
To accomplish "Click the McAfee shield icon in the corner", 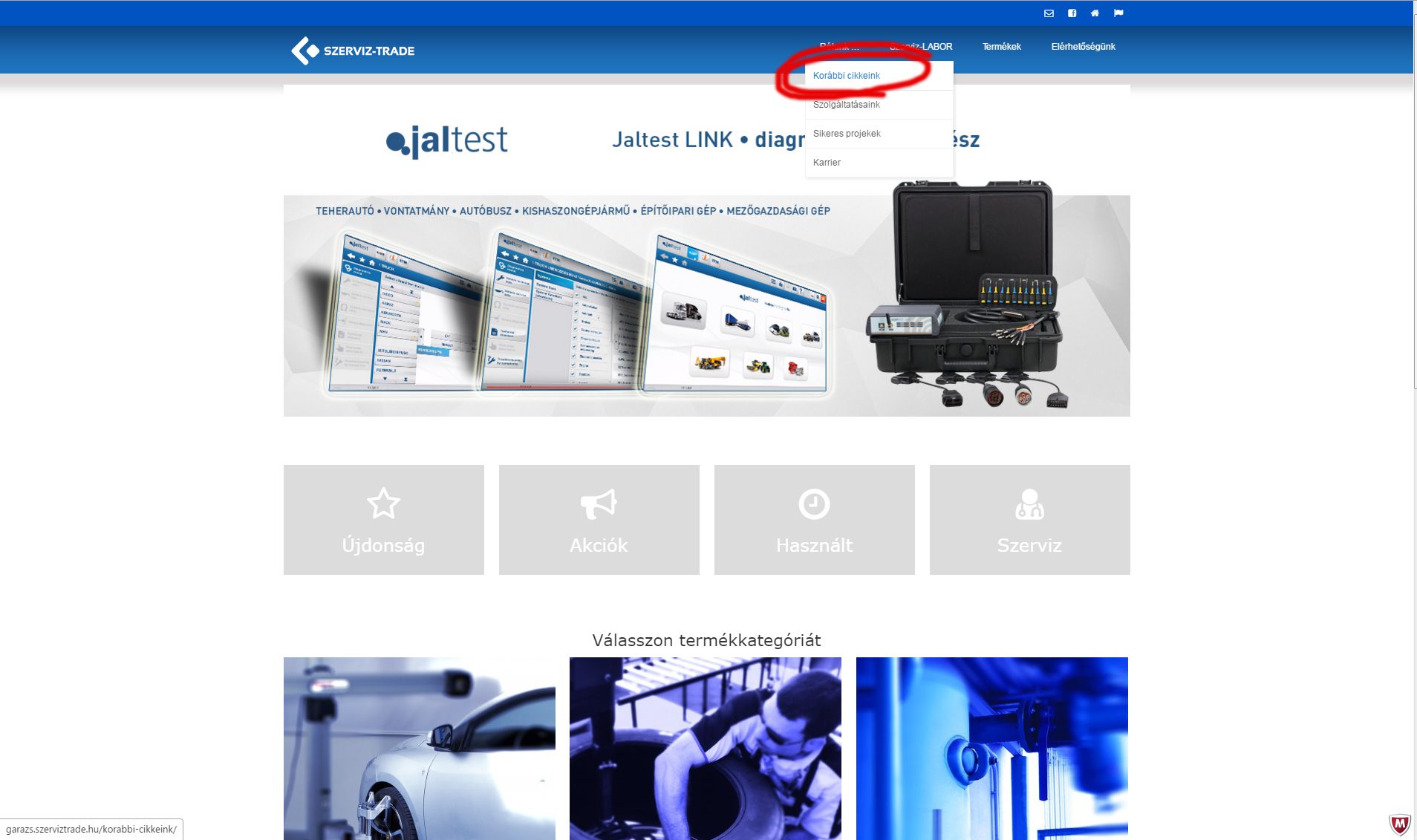I will click(x=1400, y=824).
